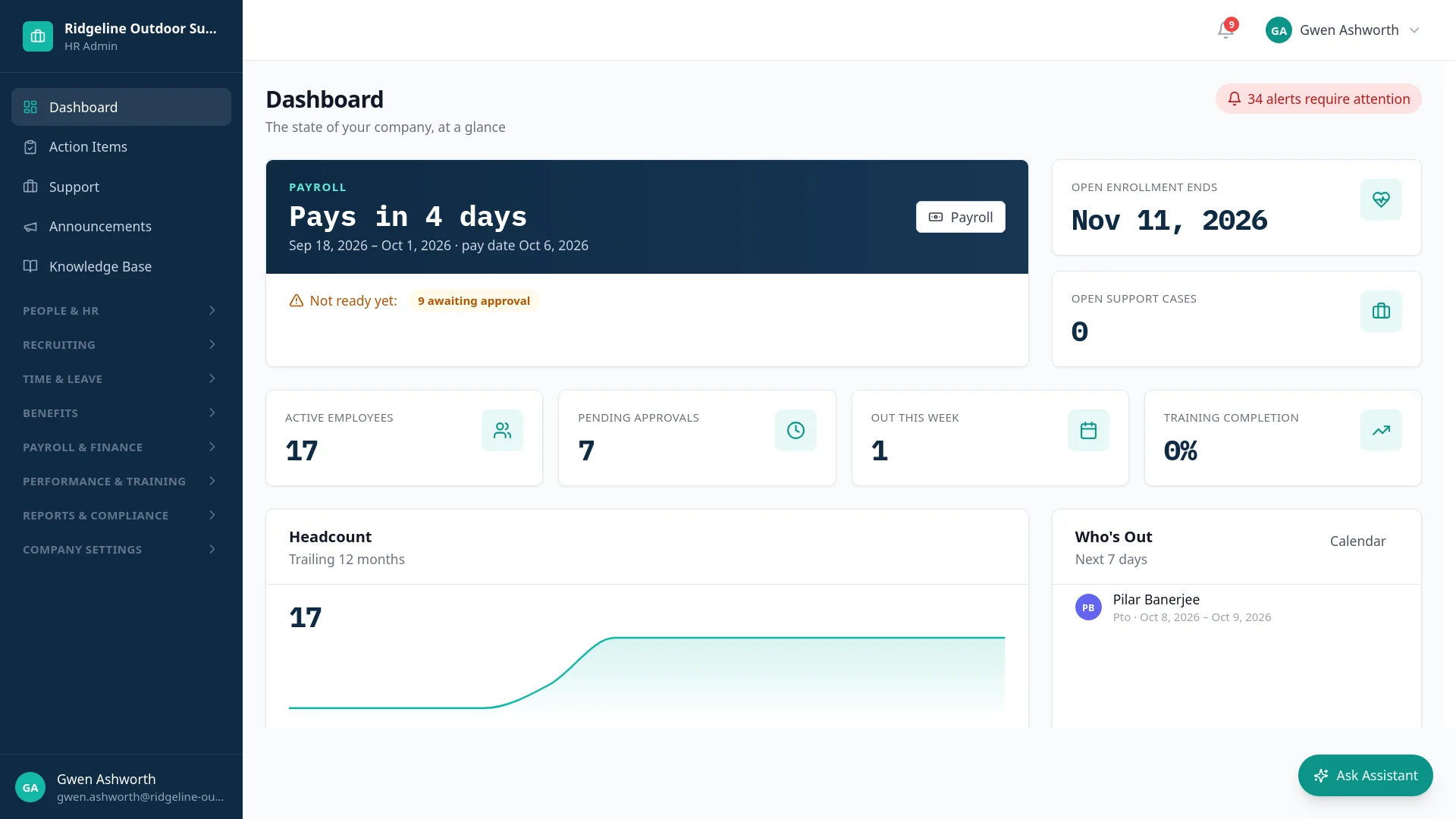The height and width of the screenshot is (819, 1456).
Task: Click the Pending Approvals clock icon
Action: click(795, 431)
